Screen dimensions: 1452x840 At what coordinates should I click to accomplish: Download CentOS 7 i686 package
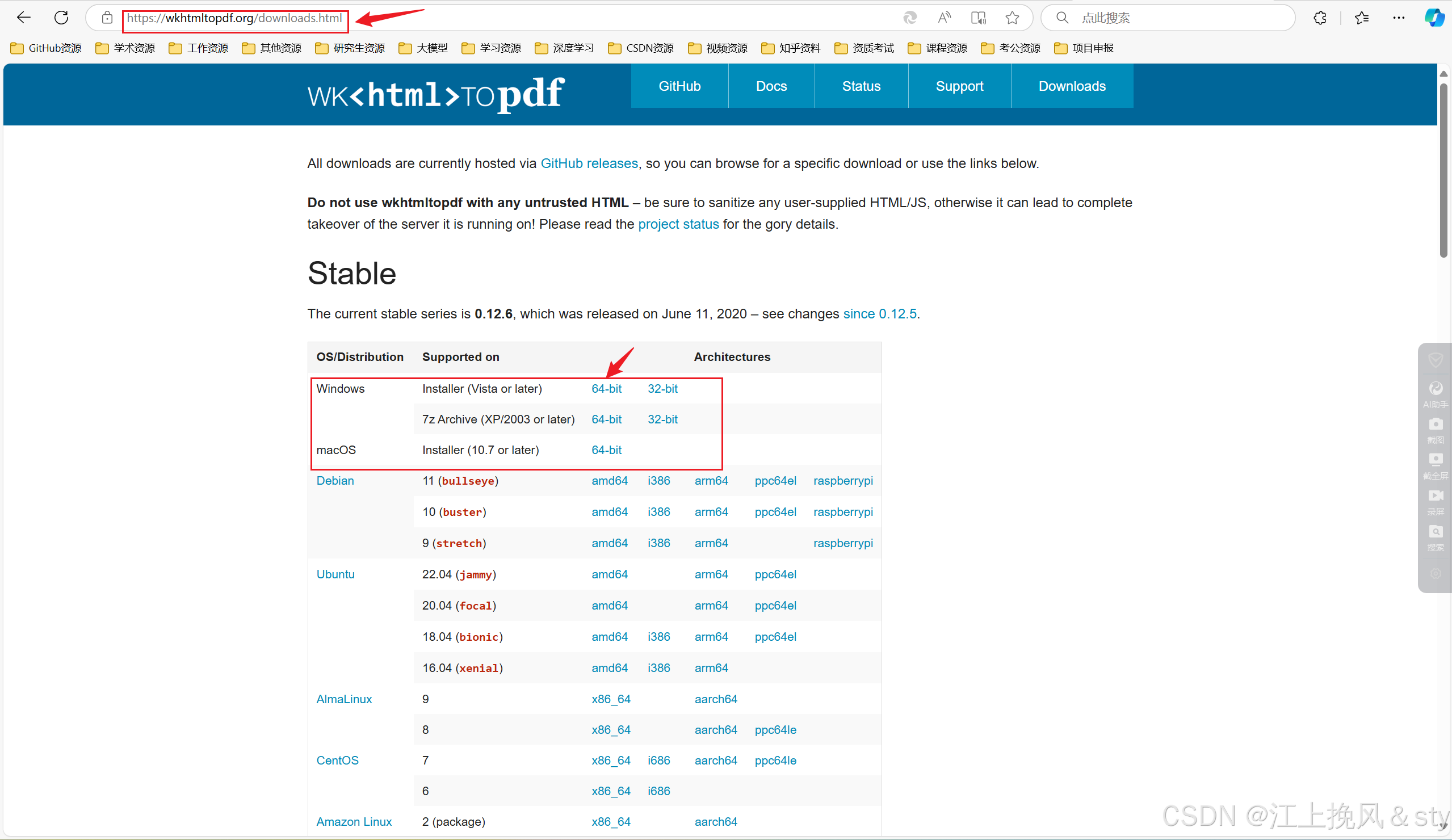[658, 761]
